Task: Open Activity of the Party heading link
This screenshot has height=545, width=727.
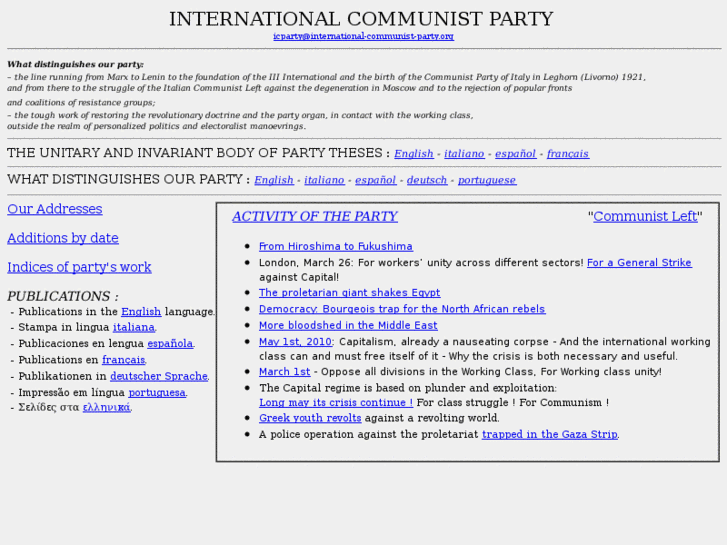Action: 315,216
